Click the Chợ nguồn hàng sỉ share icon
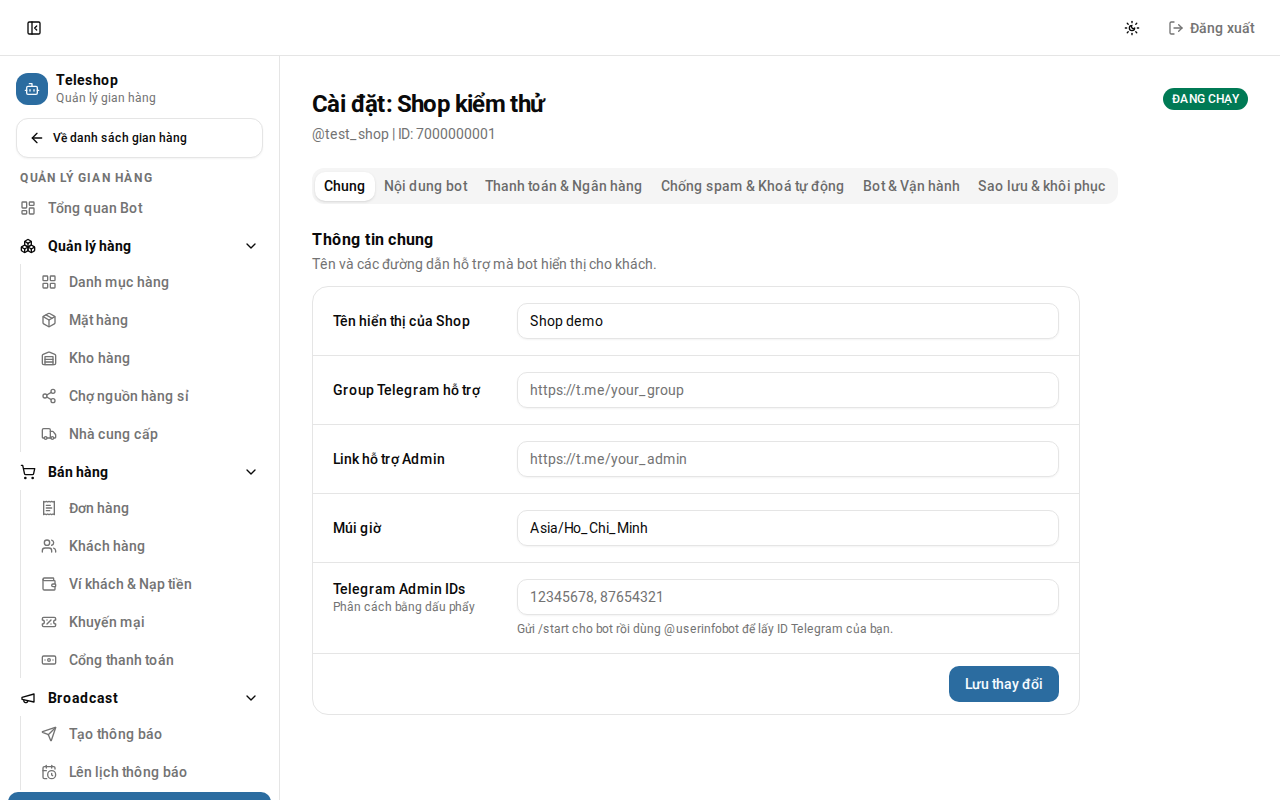The height and width of the screenshot is (800, 1280). pos(49,396)
